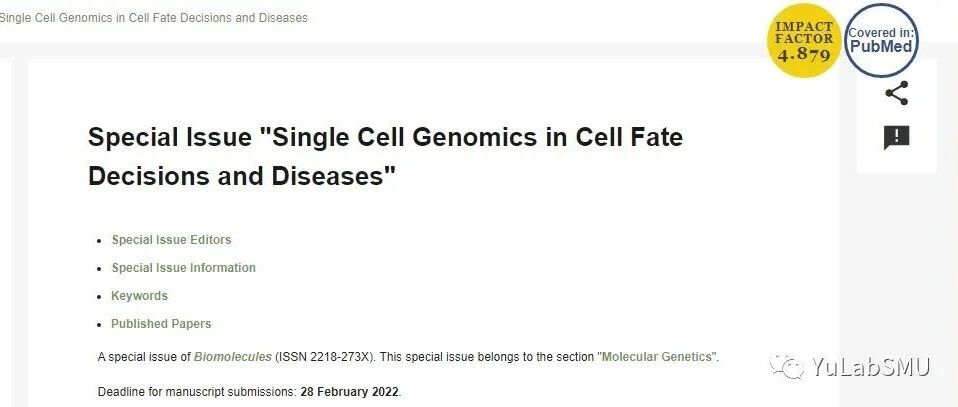Open the Covered in PubMed badge
This screenshot has height=407, width=958.
click(x=881, y=41)
